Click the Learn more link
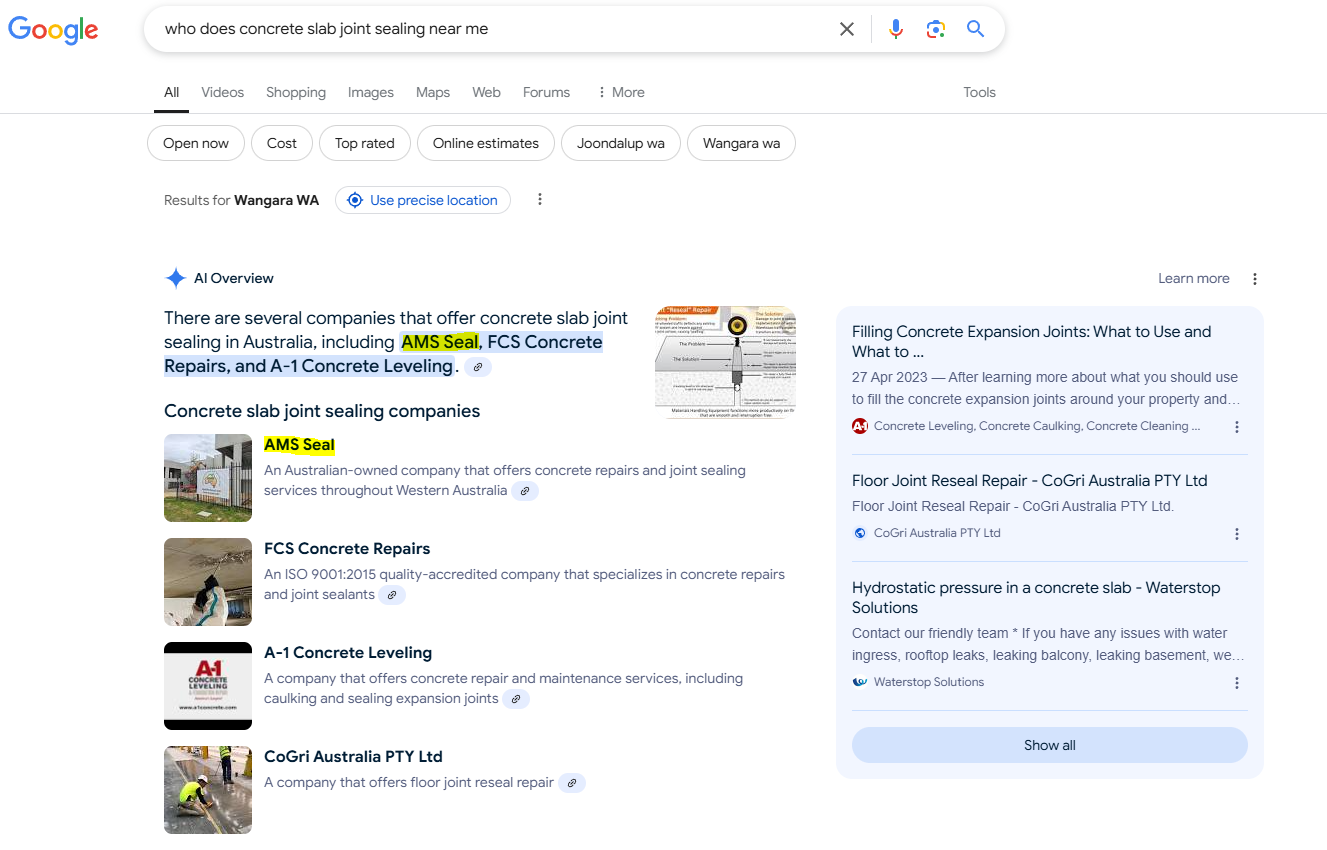This screenshot has width=1327, height=850. [x=1194, y=279]
